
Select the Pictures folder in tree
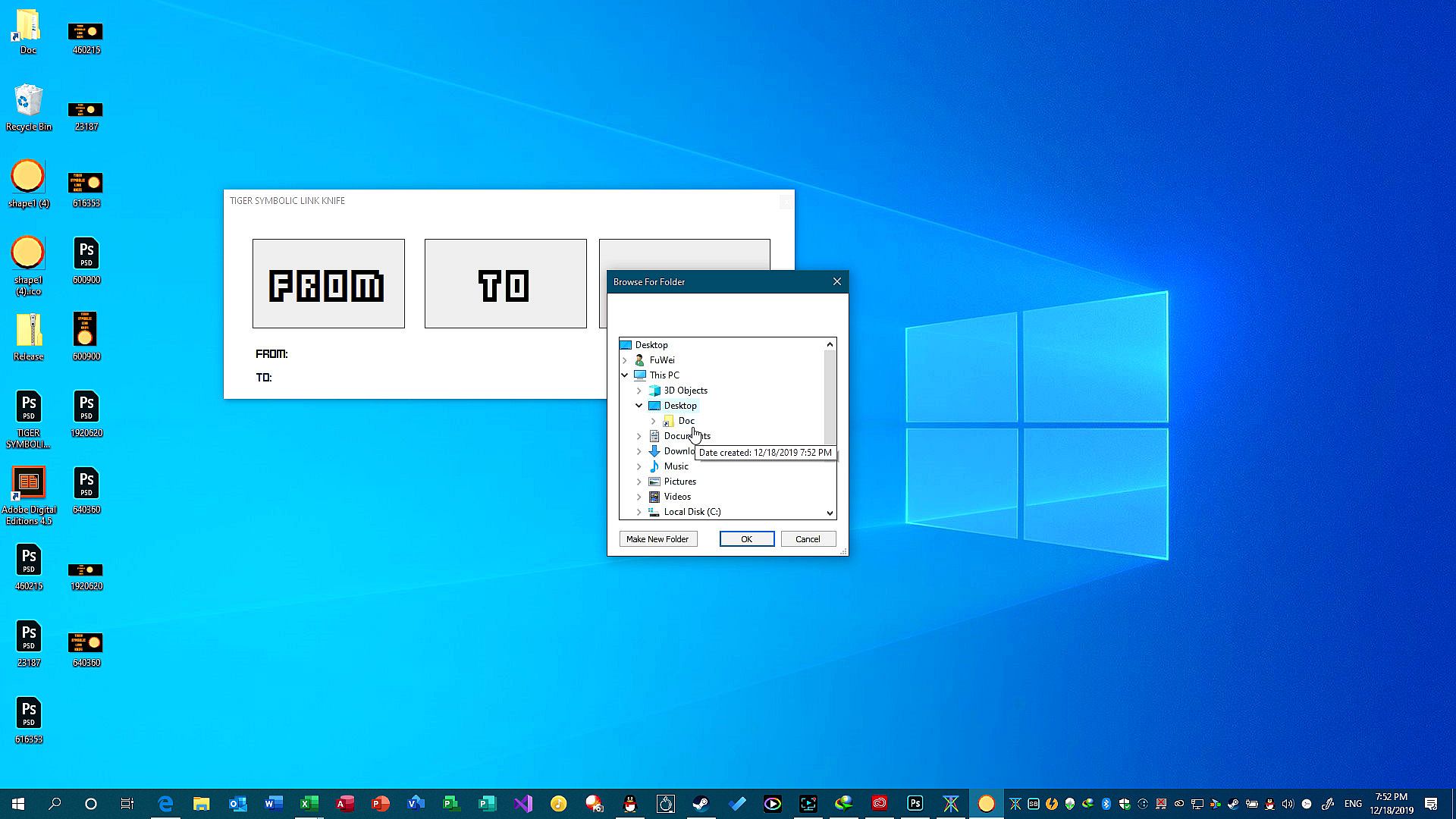coord(679,482)
